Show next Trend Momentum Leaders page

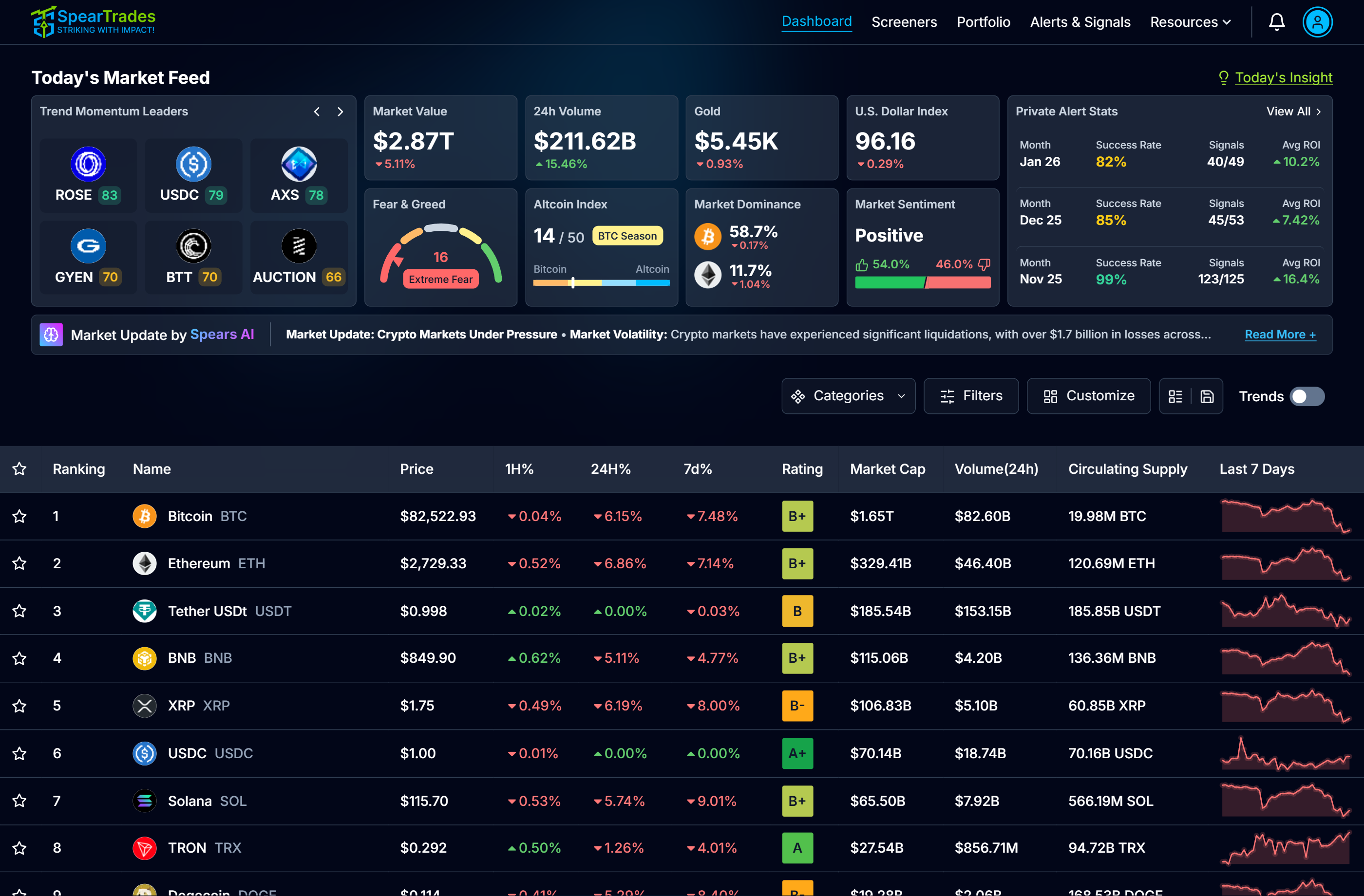point(341,112)
